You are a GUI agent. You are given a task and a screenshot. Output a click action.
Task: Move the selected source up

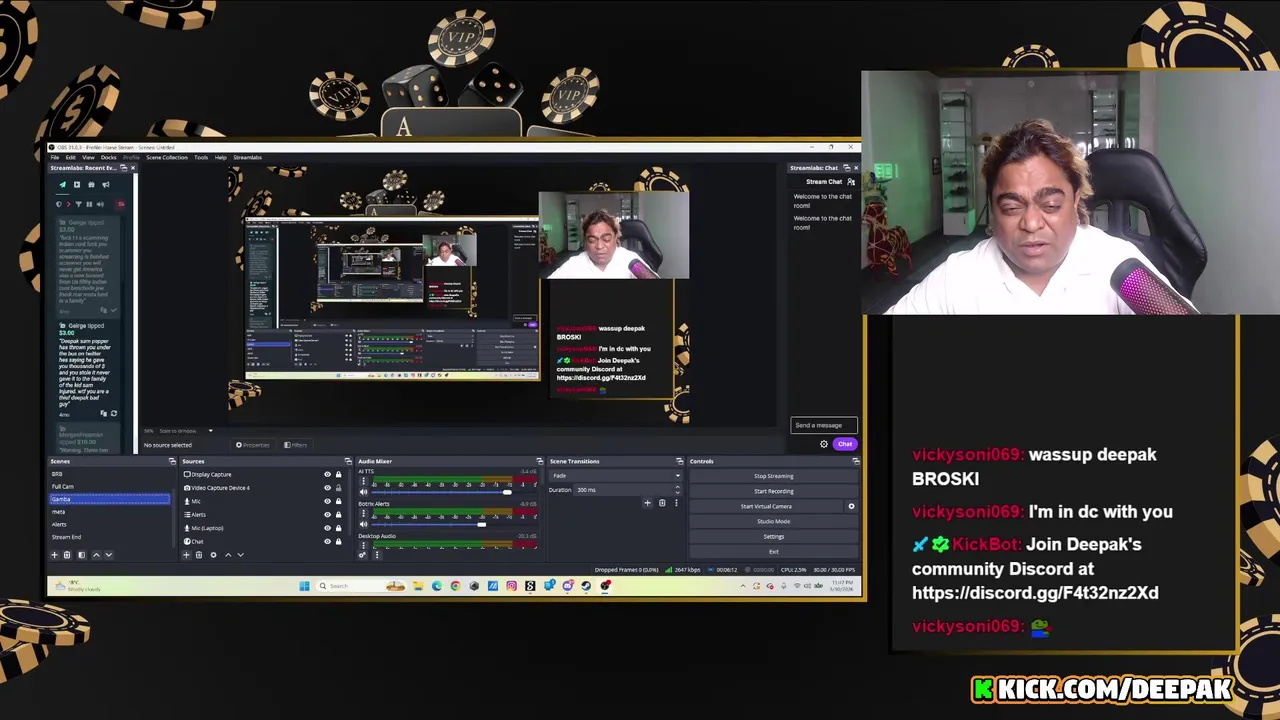[228, 555]
